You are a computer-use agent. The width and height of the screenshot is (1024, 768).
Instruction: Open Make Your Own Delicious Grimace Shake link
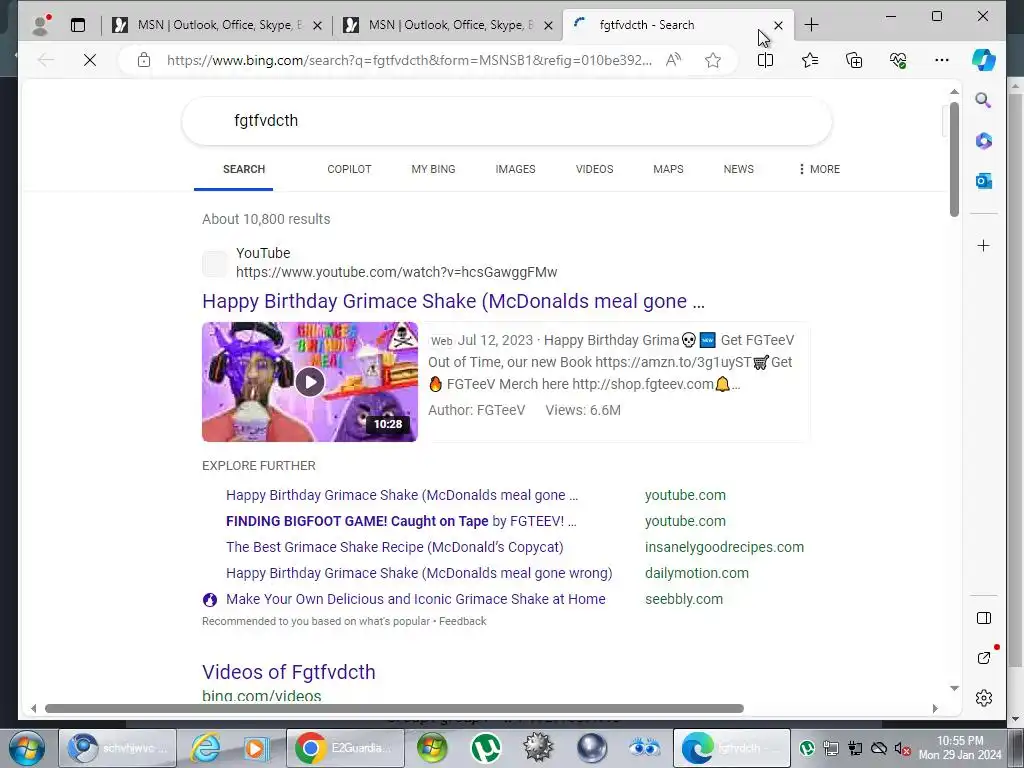pos(415,600)
